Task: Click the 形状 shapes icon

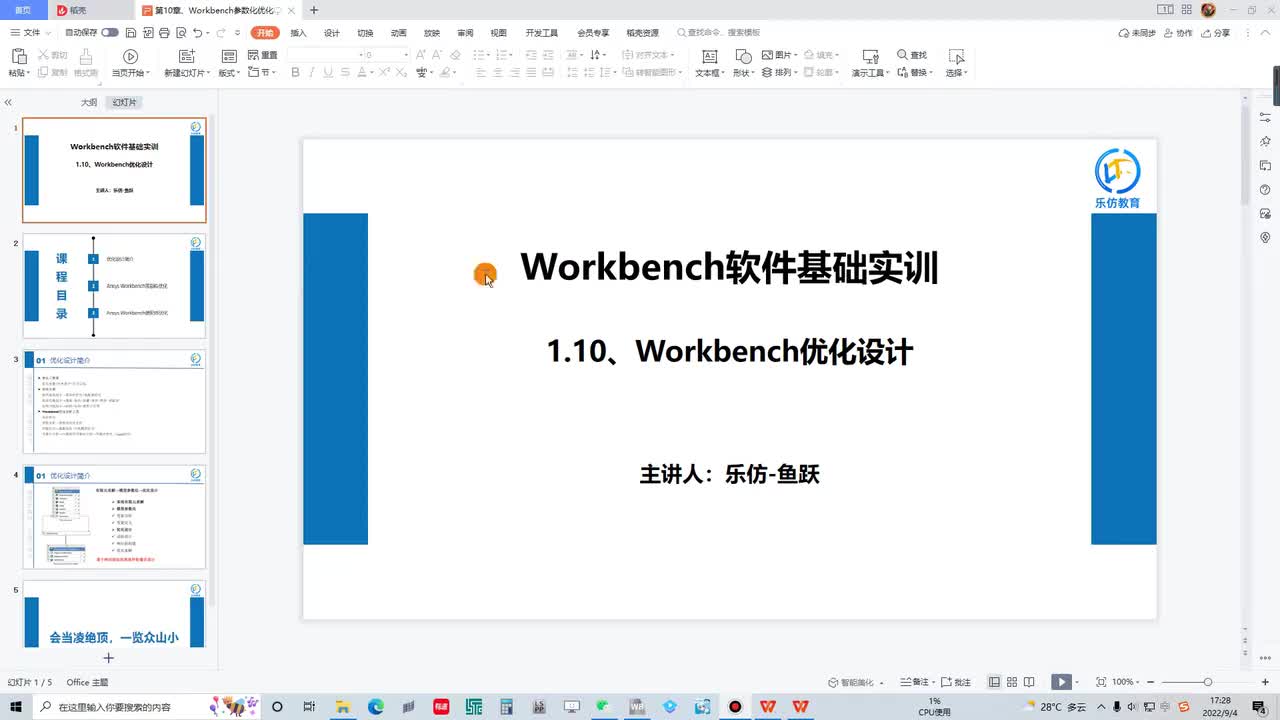Action: tap(742, 57)
